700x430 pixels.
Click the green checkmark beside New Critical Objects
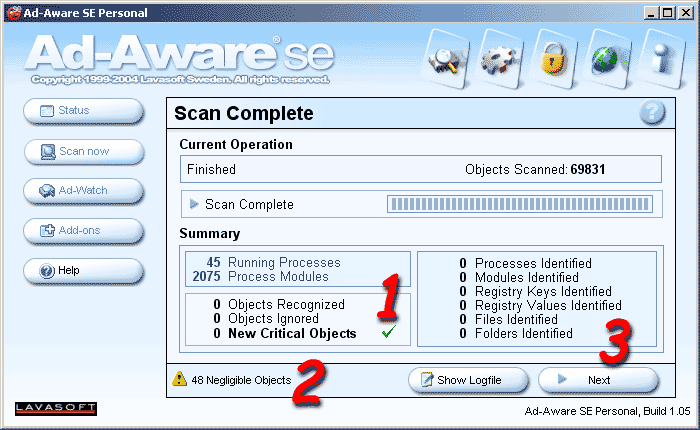(x=389, y=334)
